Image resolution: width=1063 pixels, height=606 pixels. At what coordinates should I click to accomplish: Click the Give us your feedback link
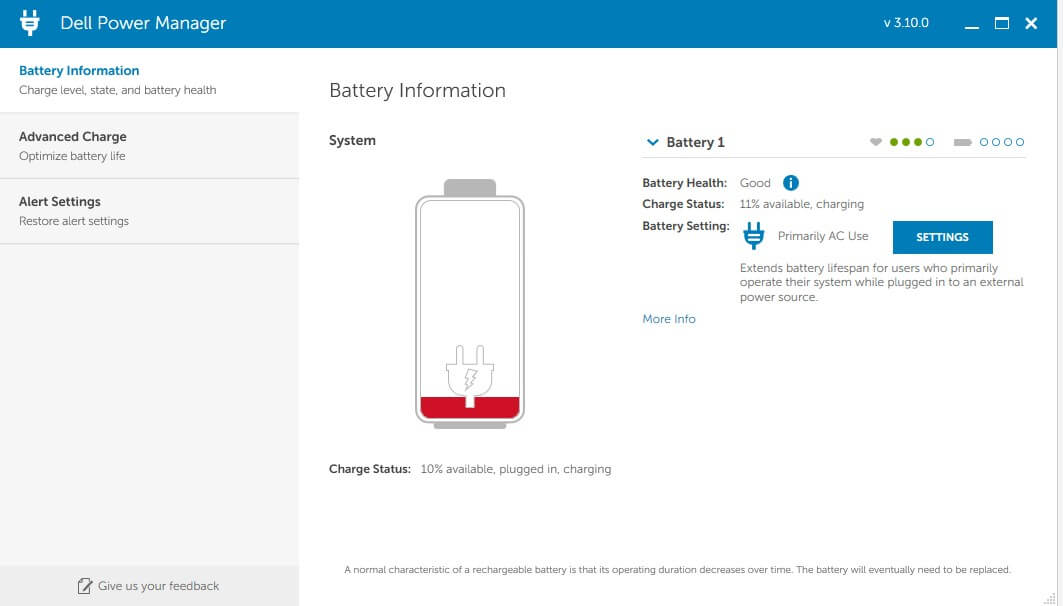click(x=158, y=586)
